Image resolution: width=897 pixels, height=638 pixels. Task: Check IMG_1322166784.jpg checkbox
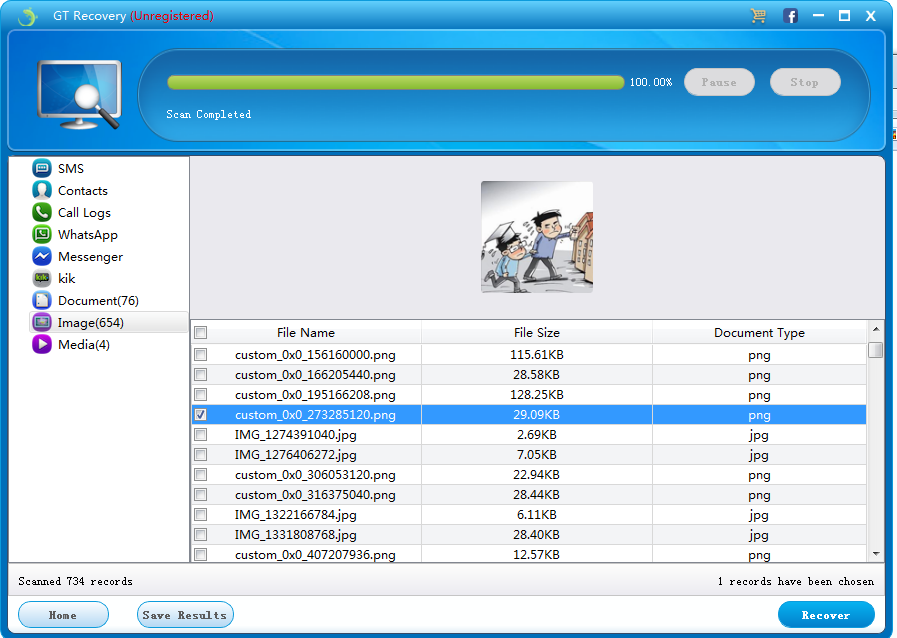[201, 515]
